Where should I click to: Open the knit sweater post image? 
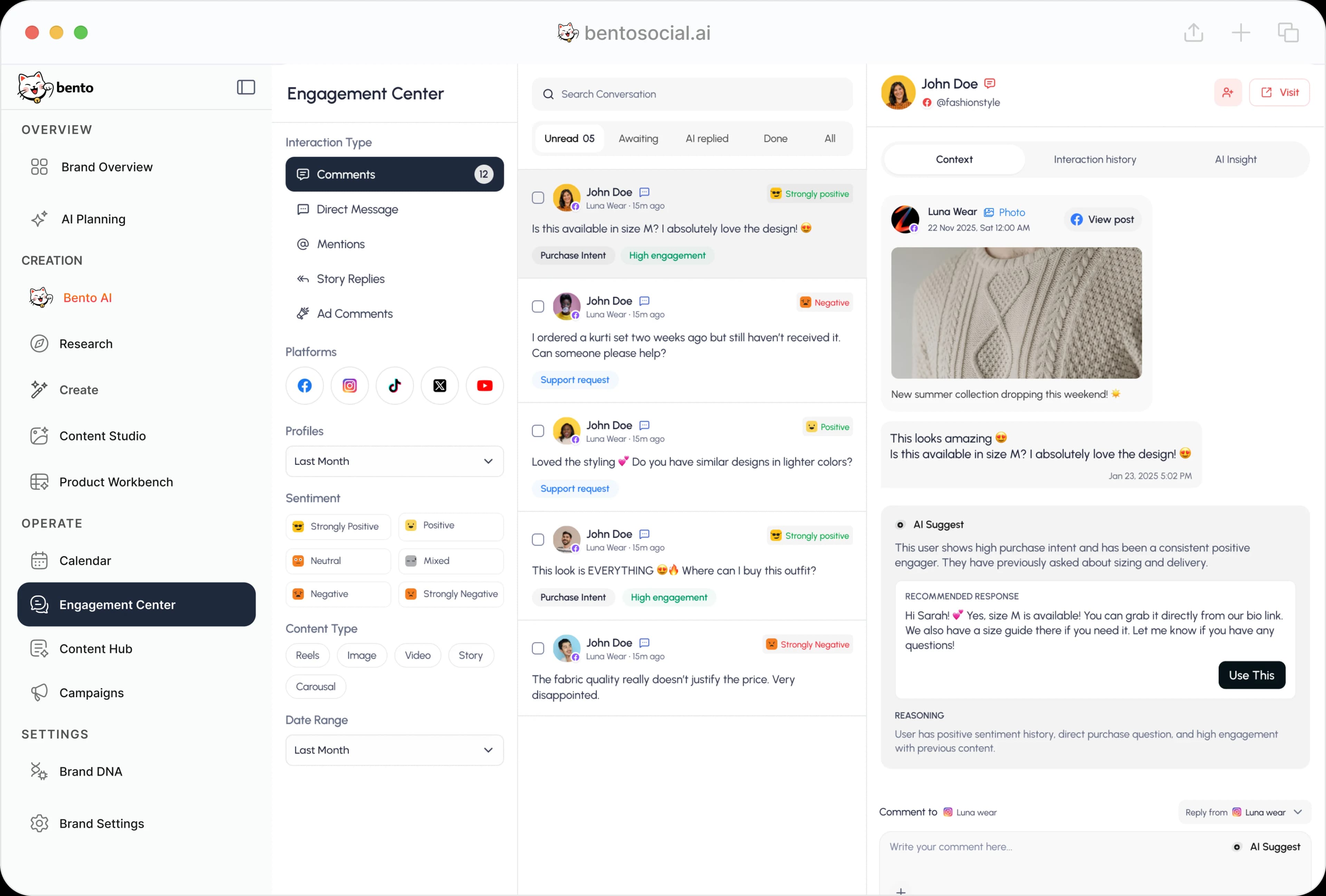point(1017,313)
